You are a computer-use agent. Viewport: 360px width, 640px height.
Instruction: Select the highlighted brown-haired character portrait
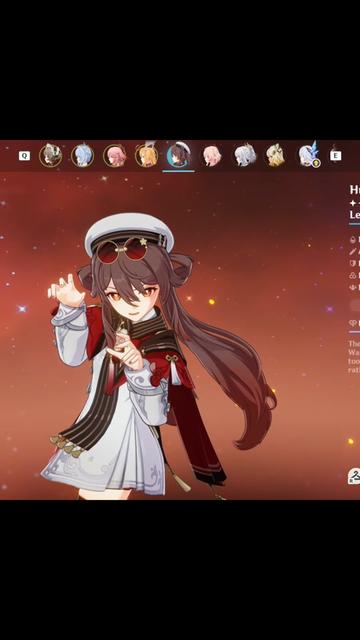click(x=178, y=156)
